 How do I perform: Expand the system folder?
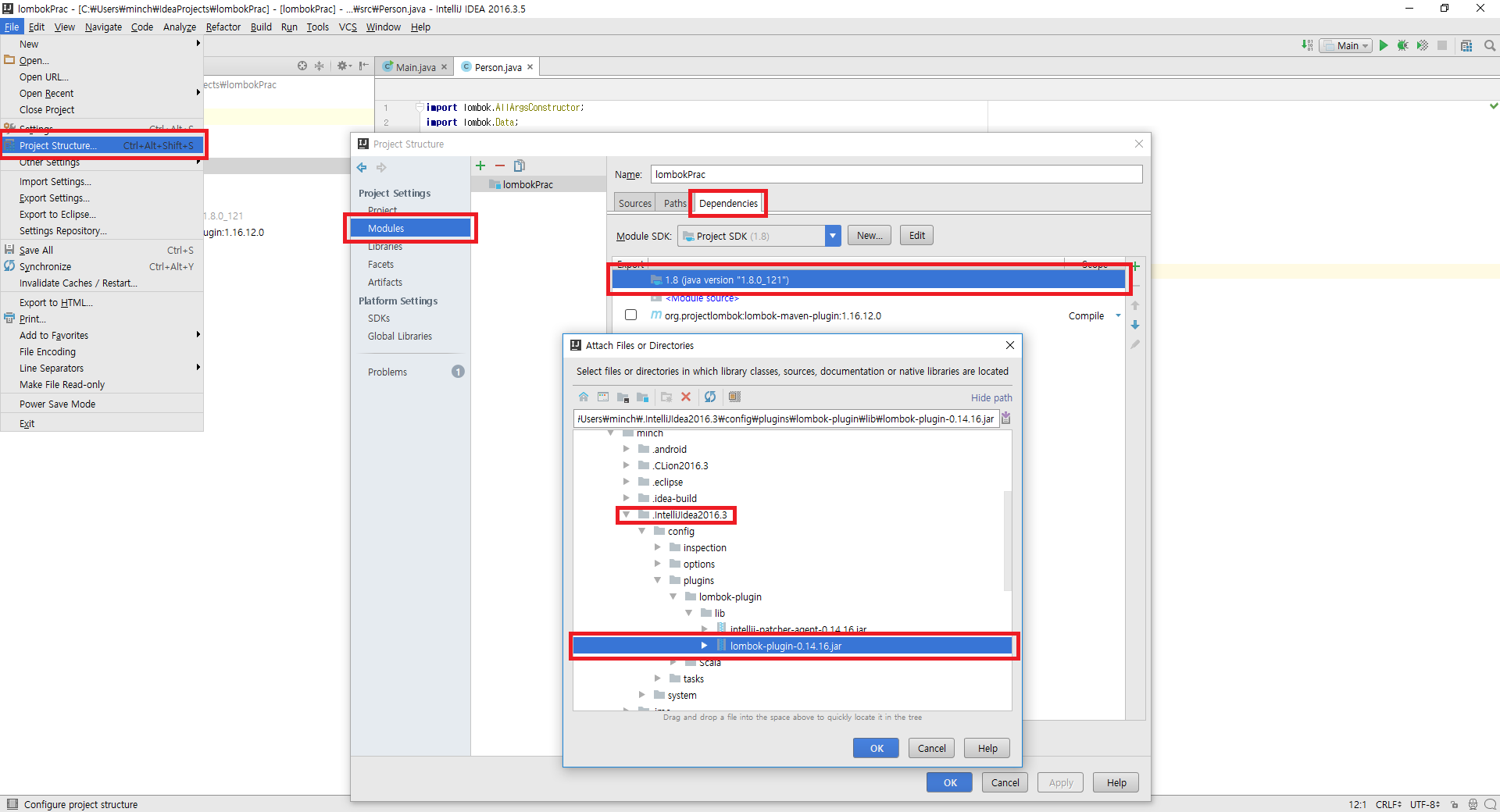tap(642, 695)
